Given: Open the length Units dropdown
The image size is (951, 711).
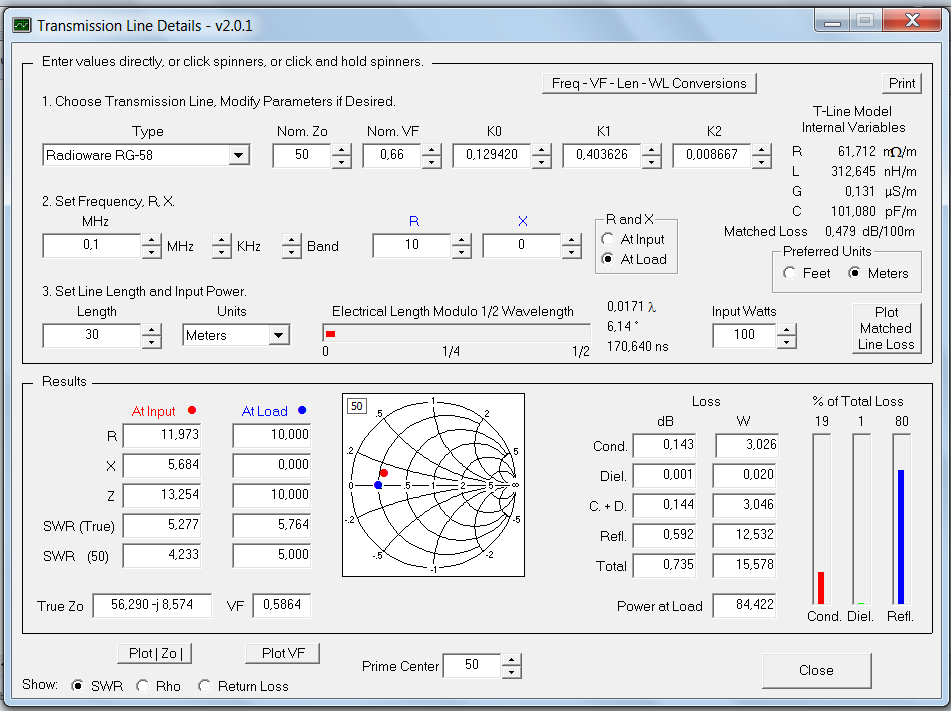Looking at the screenshot, I should [278, 335].
